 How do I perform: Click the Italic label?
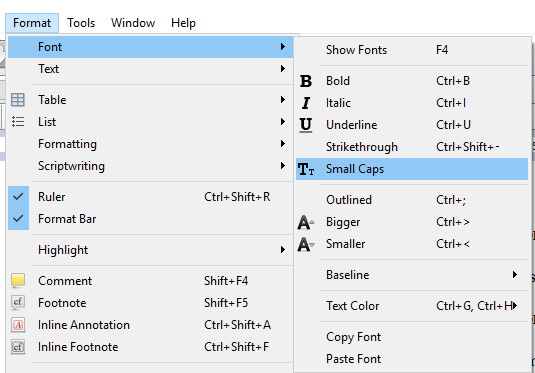coord(338,103)
